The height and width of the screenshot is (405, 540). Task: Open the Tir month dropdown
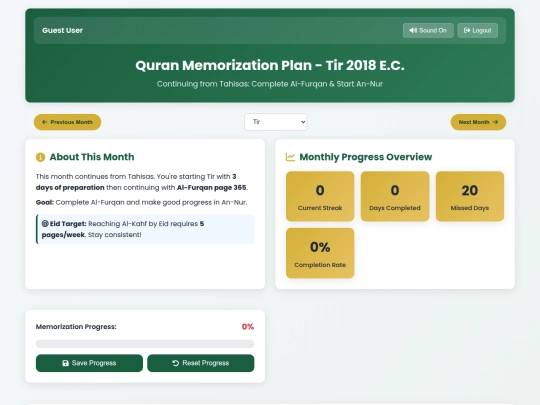[x=276, y=122]
